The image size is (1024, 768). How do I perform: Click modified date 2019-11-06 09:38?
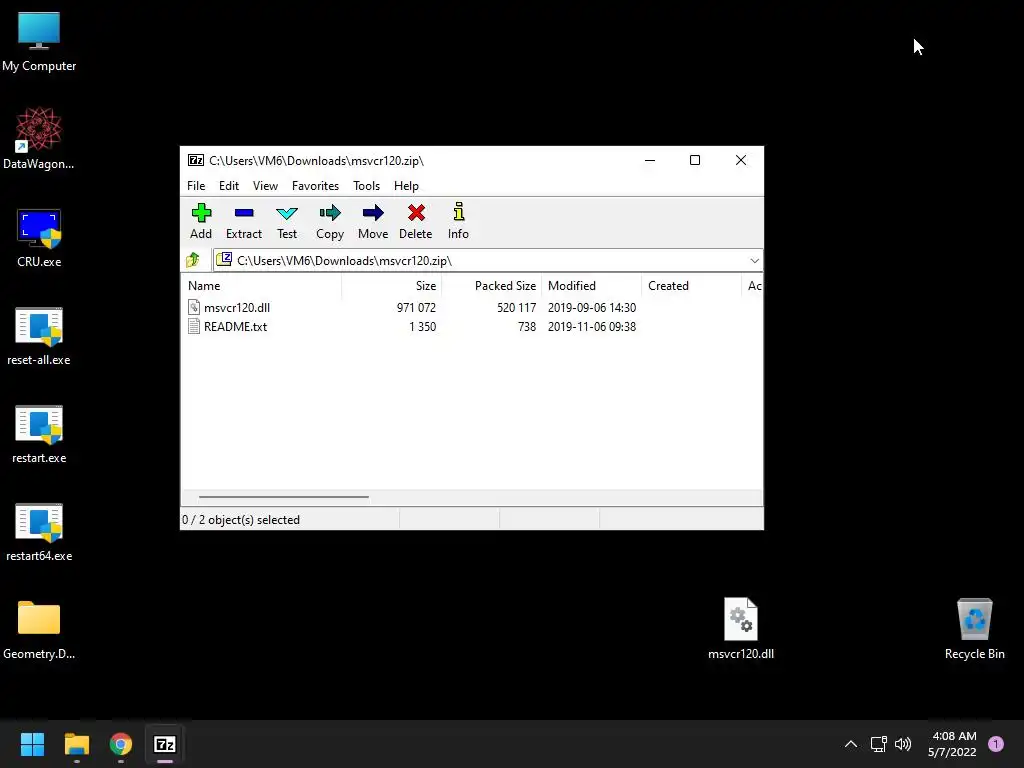tap(592, 327)
